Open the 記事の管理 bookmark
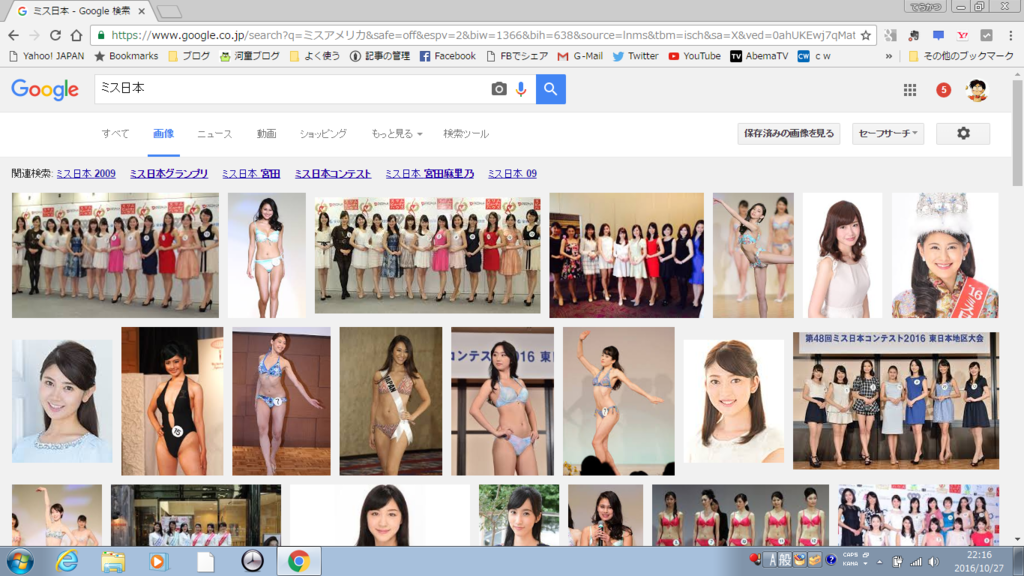1024x576 pixels. pos(380,56)
